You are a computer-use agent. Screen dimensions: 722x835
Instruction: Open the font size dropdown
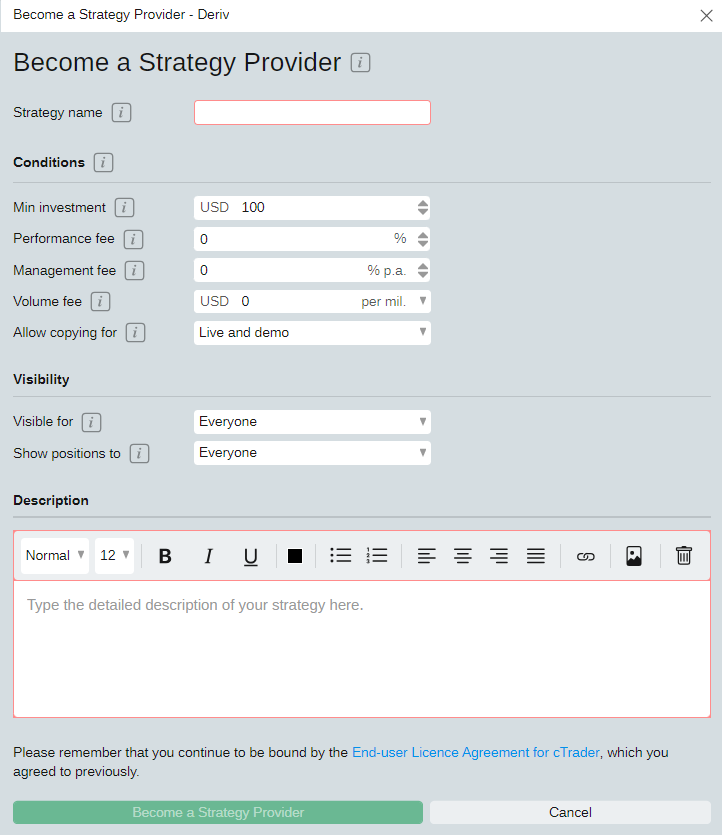(x=114, y=555)
